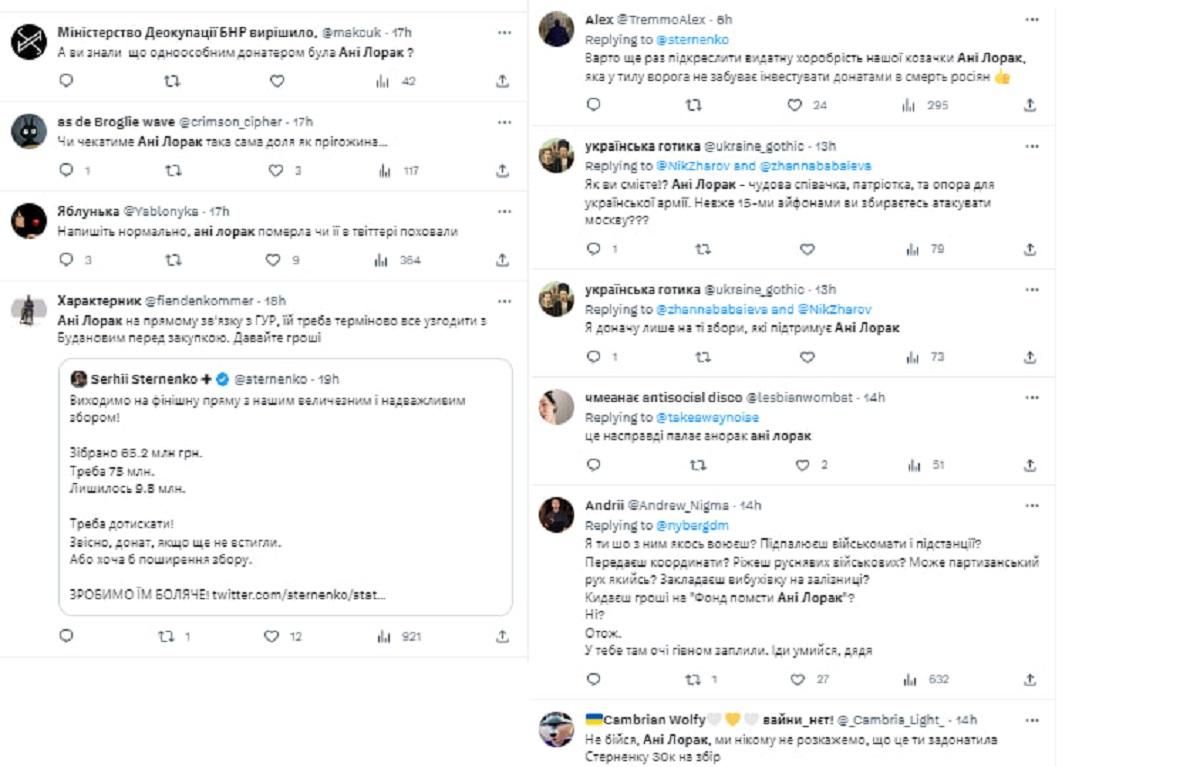Share Характерник's quoted tweet
The width and height of the screenshot is (1200, 767).
tap(502, 636)
